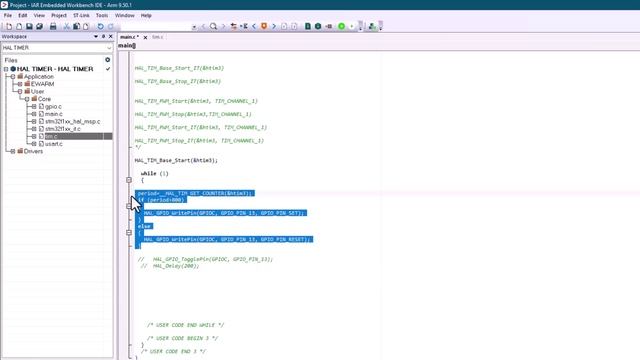Open the View menu

tap(39, 16)
